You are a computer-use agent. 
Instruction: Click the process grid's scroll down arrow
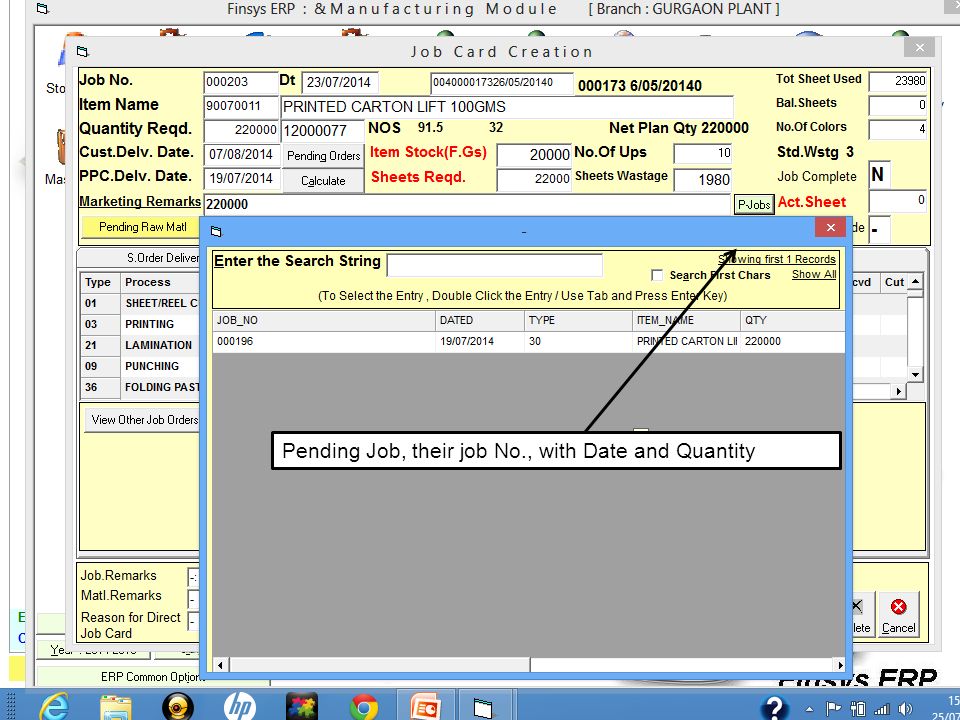click(915, 375)
